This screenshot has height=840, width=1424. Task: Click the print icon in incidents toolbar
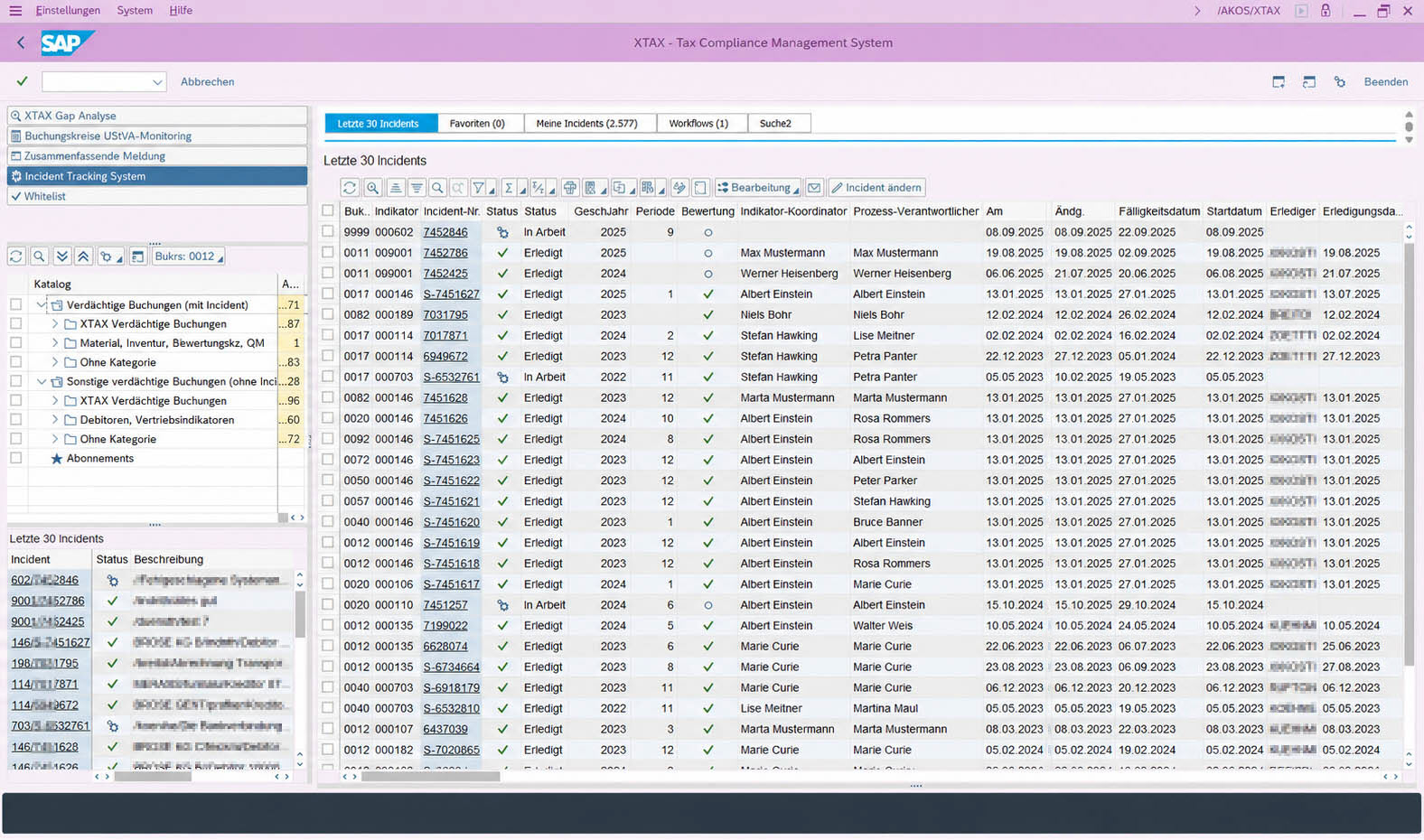[x=570, y=188]
